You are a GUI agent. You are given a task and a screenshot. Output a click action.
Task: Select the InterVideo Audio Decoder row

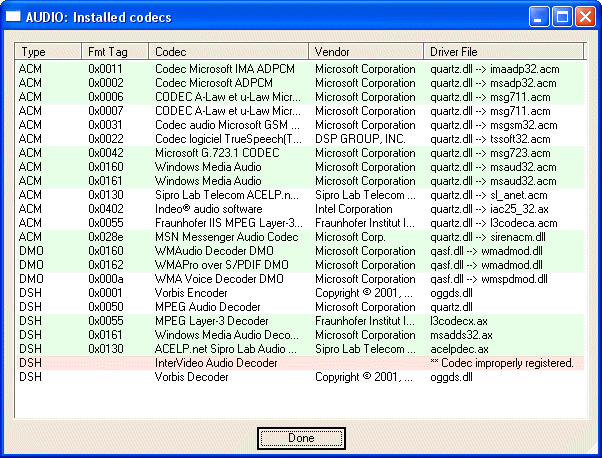tap(300, 363)
